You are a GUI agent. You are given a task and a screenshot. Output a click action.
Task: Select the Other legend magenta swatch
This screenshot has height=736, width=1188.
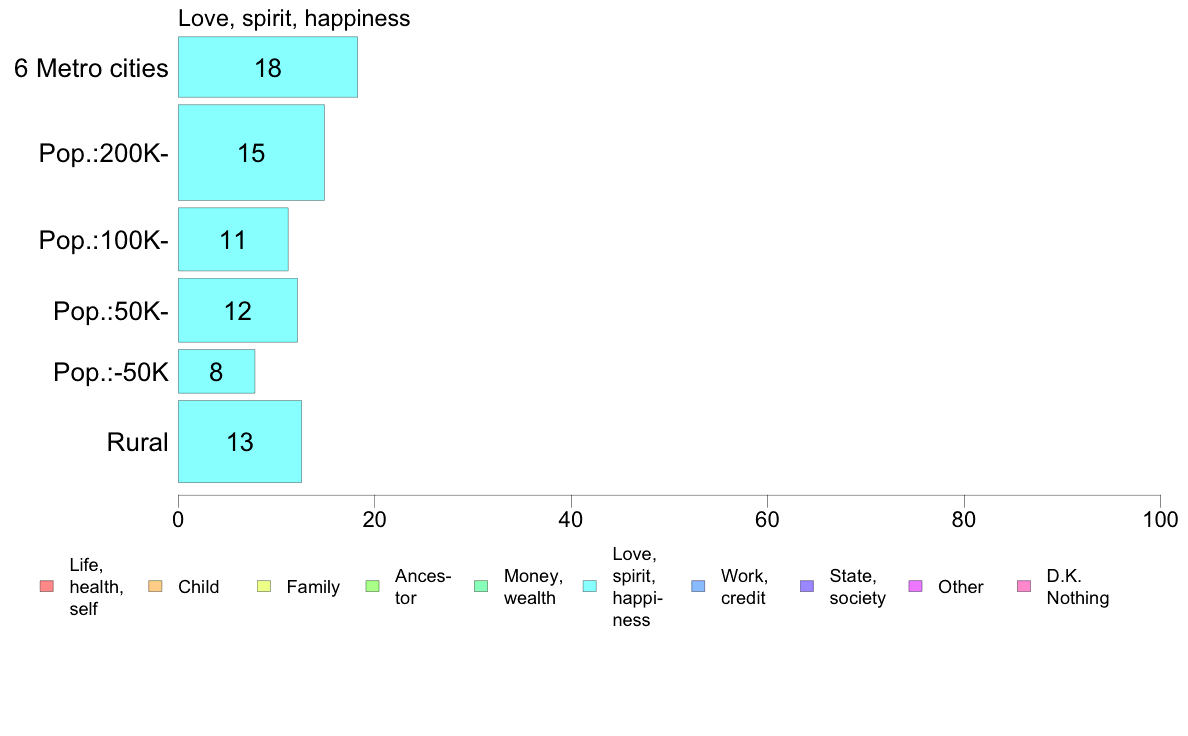click(x=915, y=587)
